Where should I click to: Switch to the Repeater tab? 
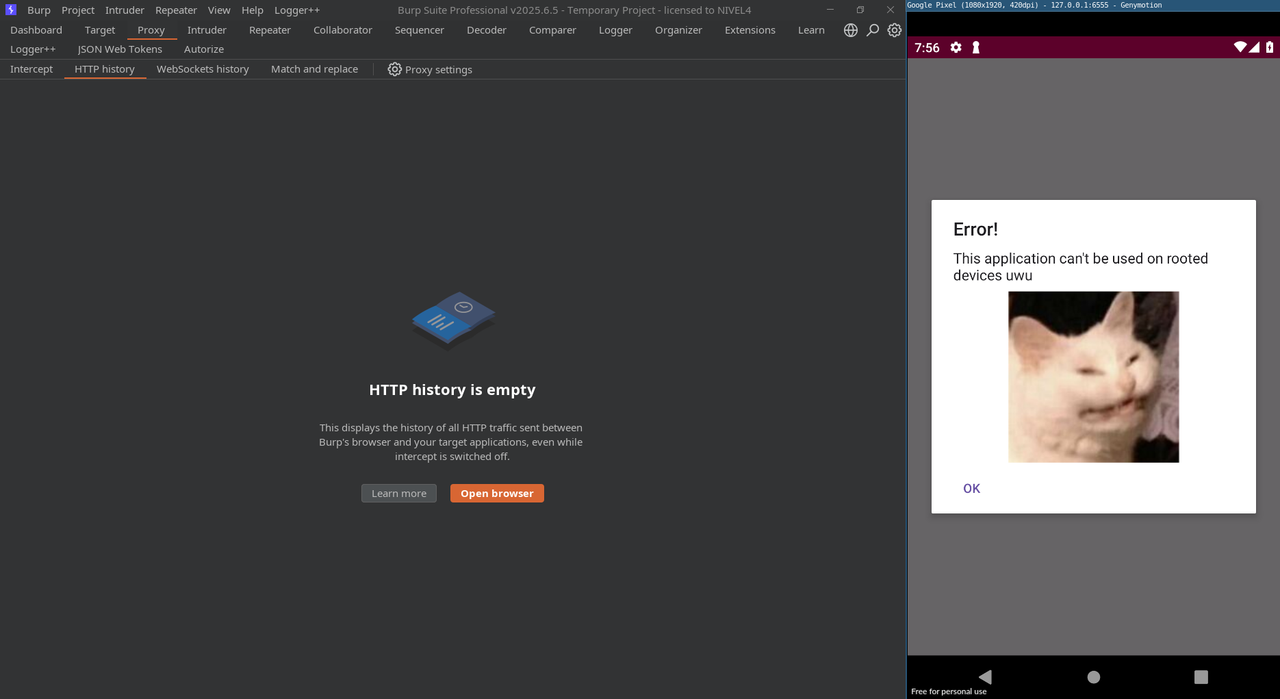270,30
